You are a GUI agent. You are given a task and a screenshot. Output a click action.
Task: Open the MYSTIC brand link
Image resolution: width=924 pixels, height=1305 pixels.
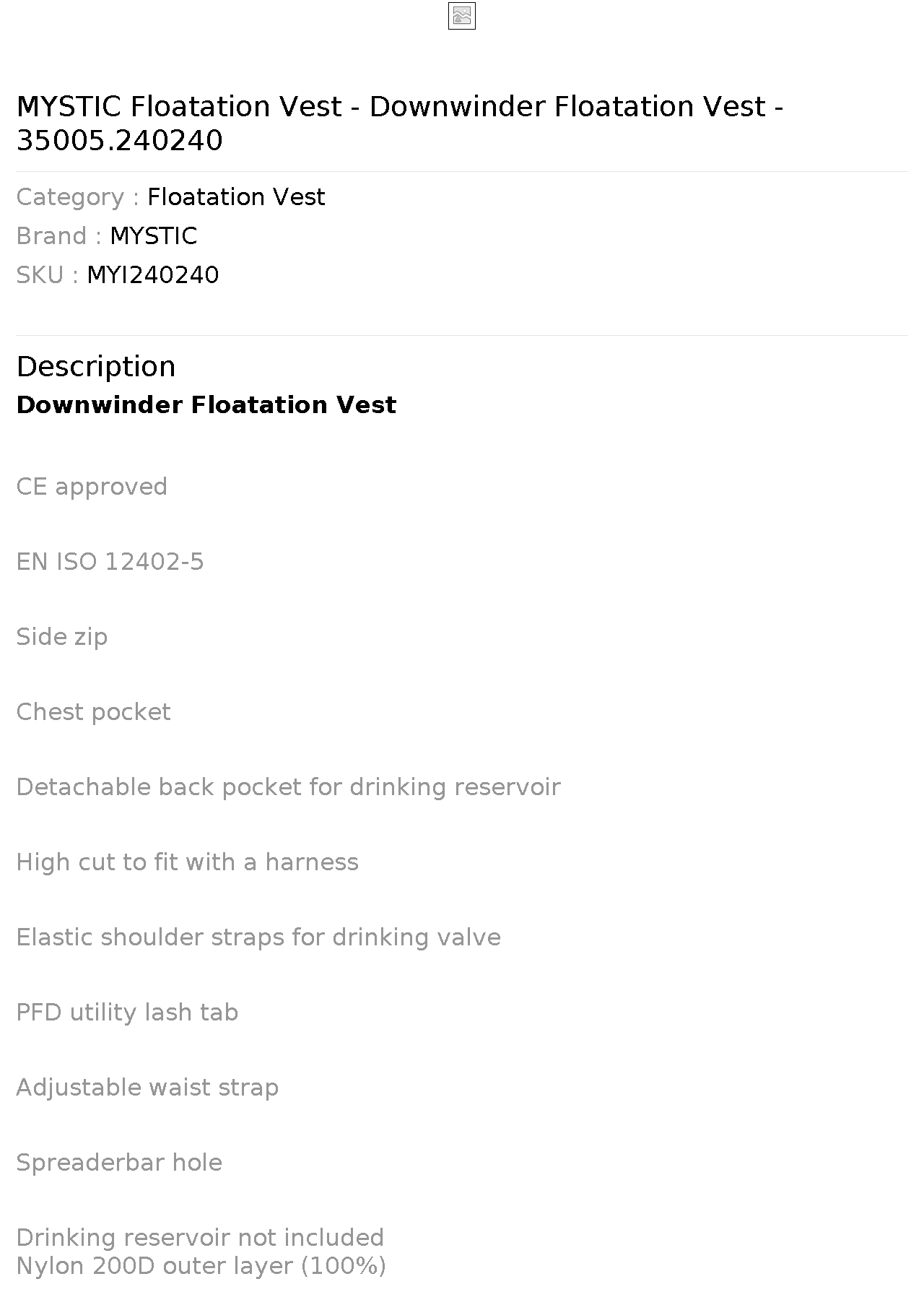153,236
